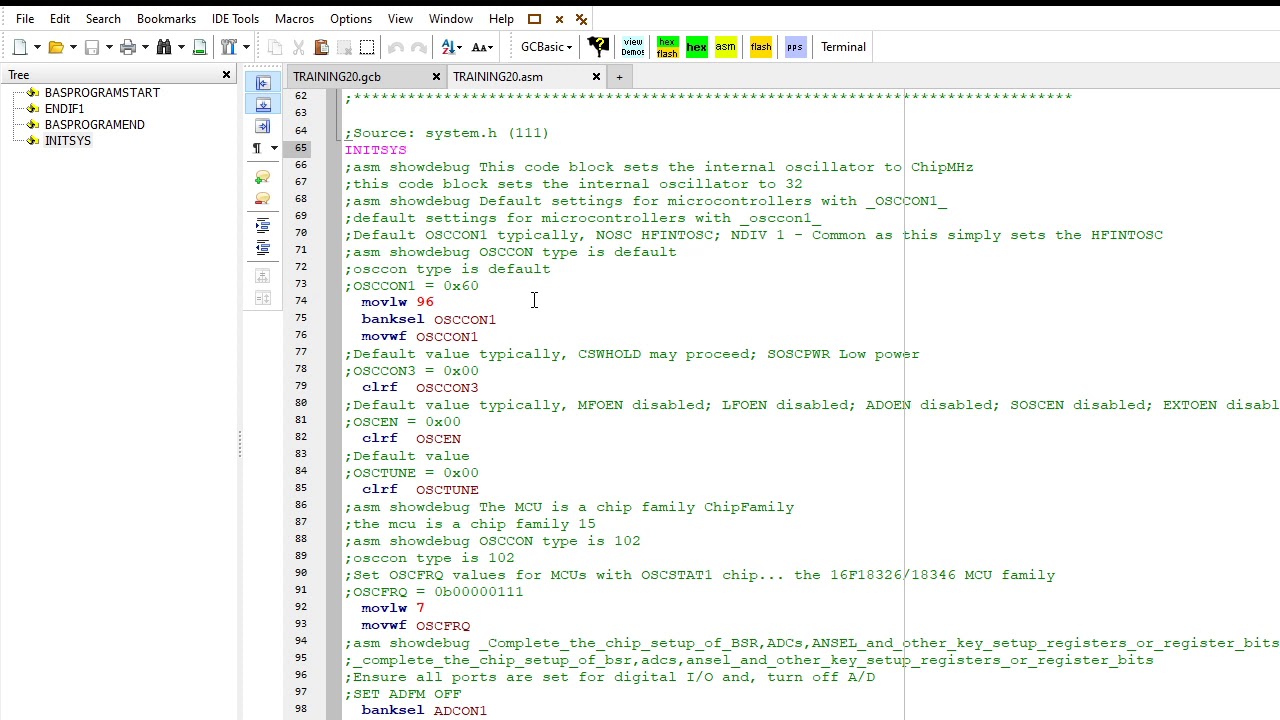Click the Paste clipboard icon

(x=321, y=47)
